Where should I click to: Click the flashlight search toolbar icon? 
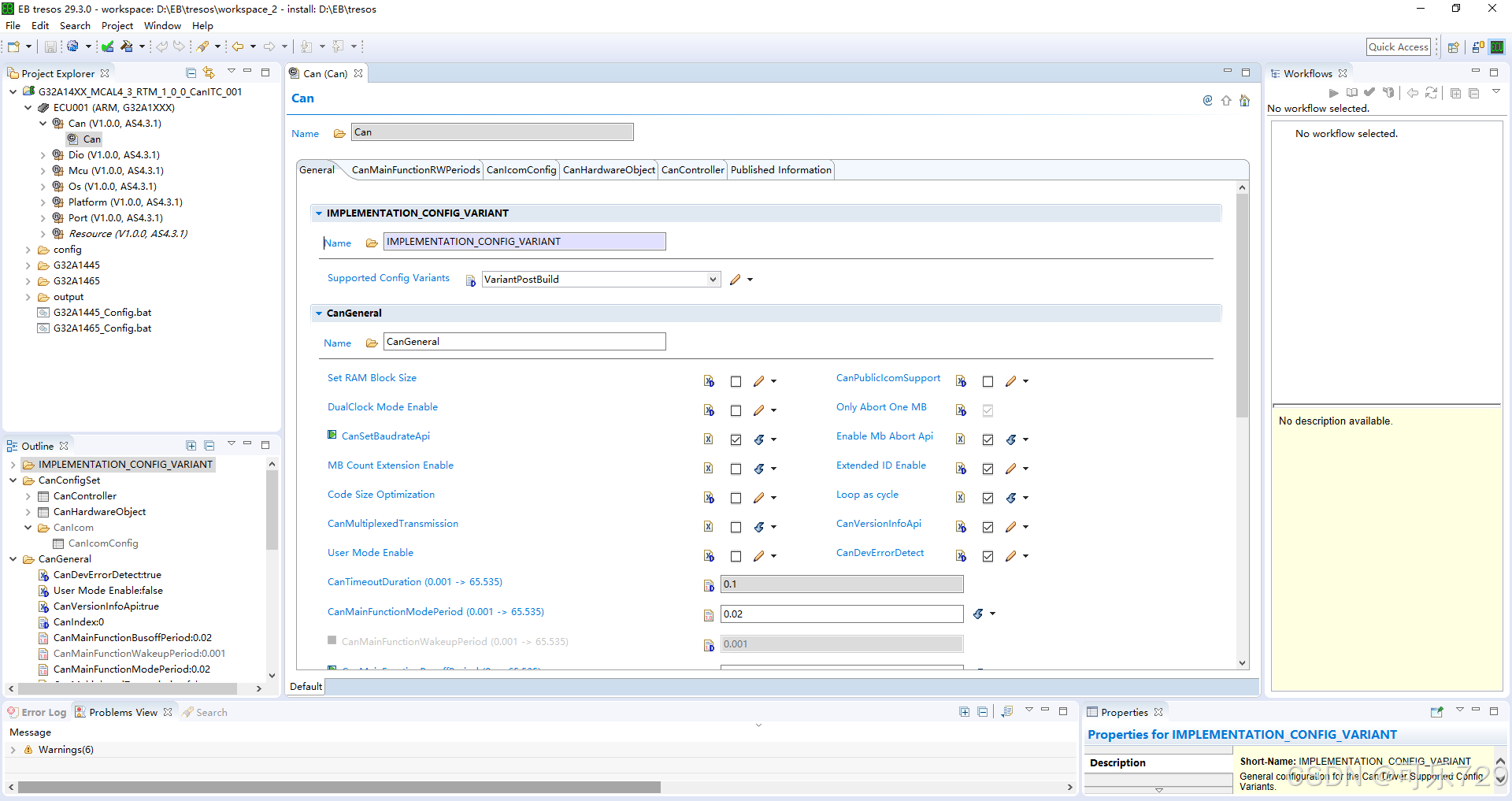(203, 46)
